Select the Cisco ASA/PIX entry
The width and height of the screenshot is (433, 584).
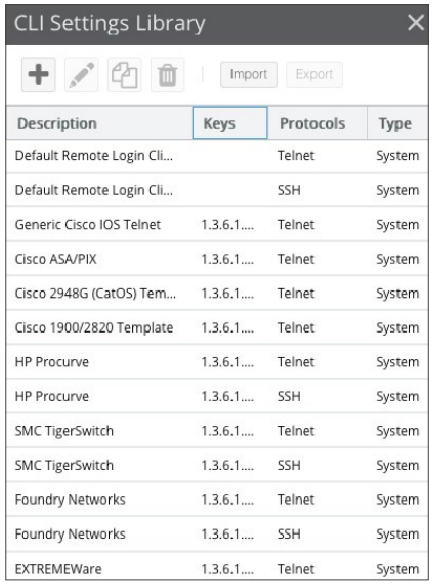coord(217,259)
